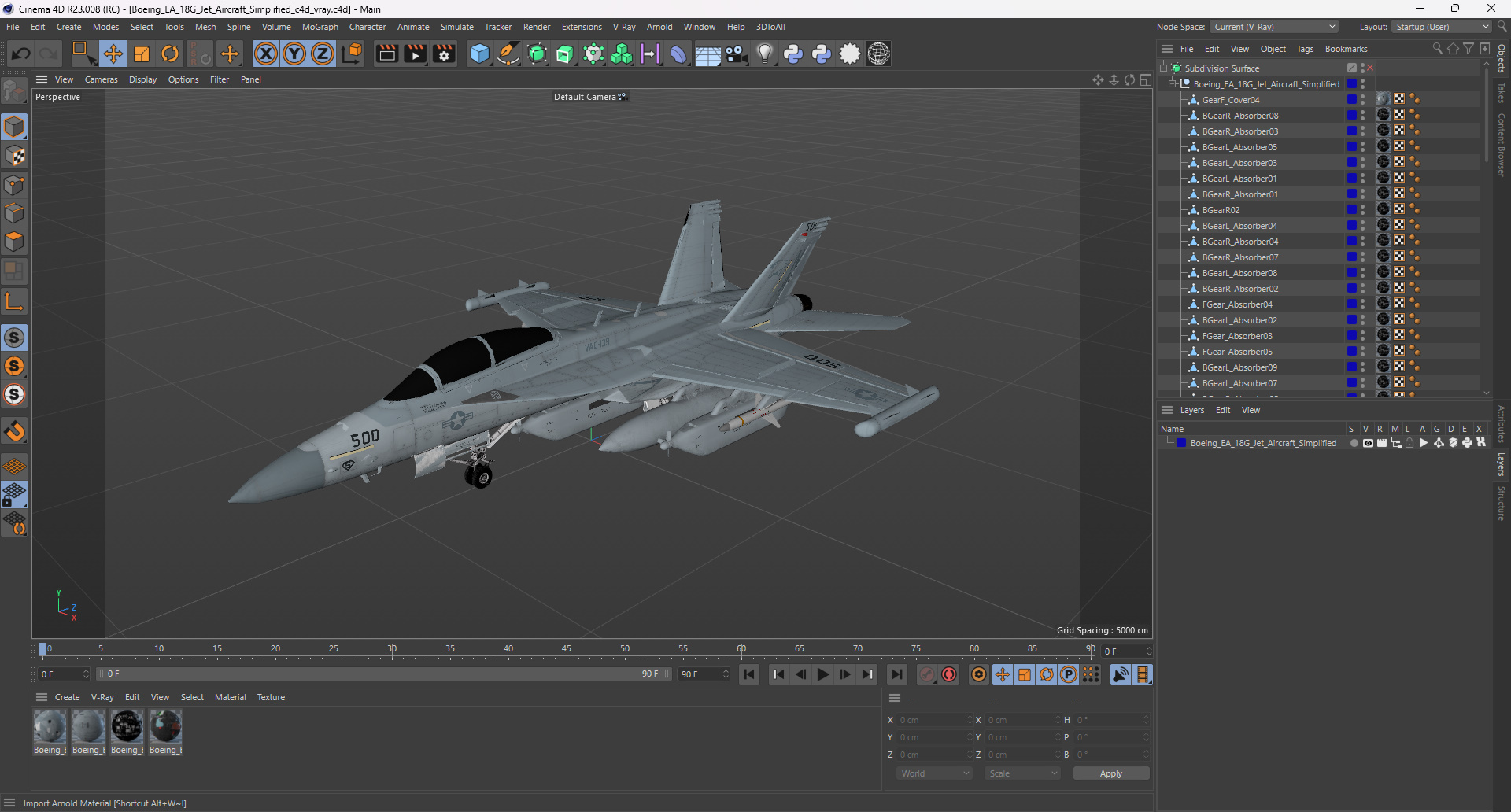Go to start of animation
1511x812 pixels.
coord(749,674)
